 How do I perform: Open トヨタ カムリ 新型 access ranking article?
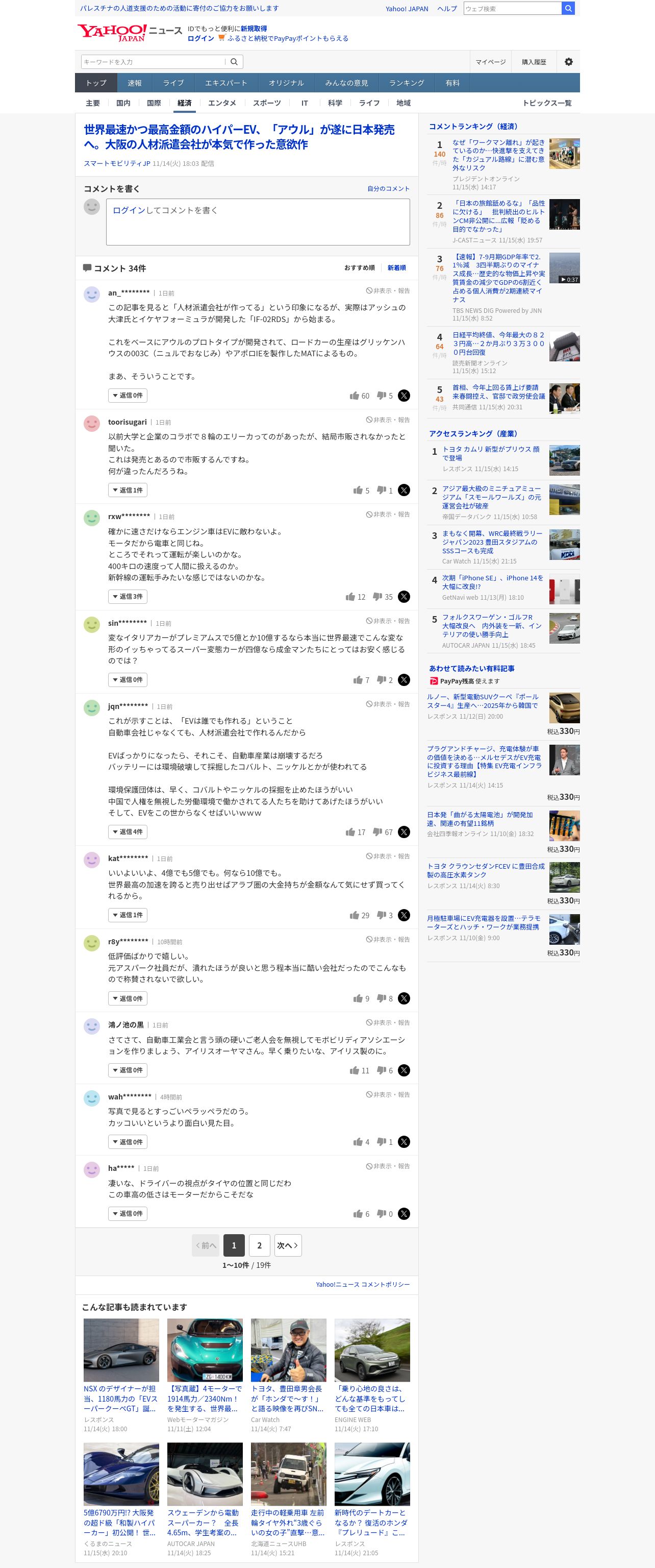click(x=491, y=453)
